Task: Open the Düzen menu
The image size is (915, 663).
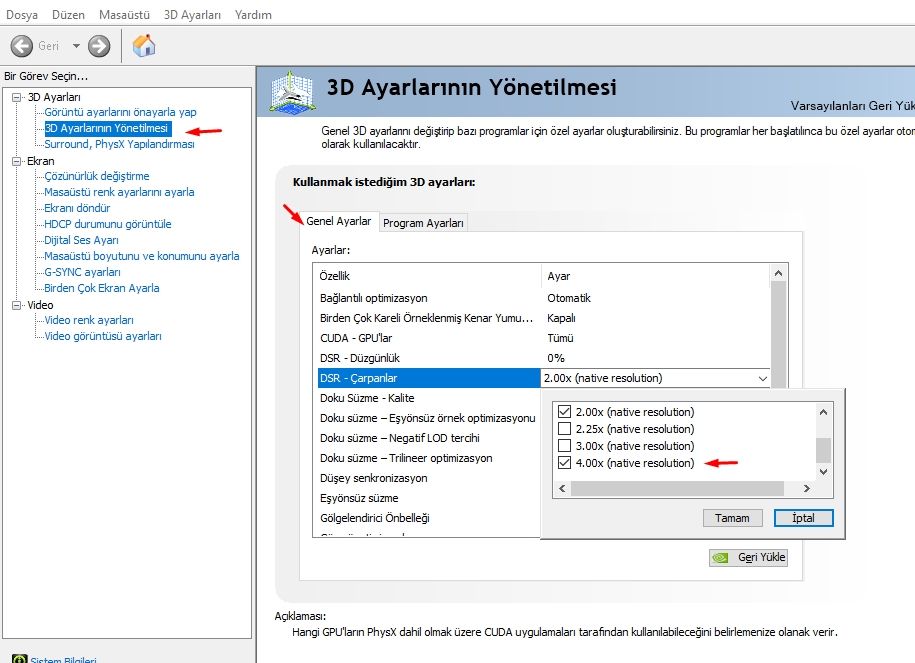Action: [x=68, y=15]
